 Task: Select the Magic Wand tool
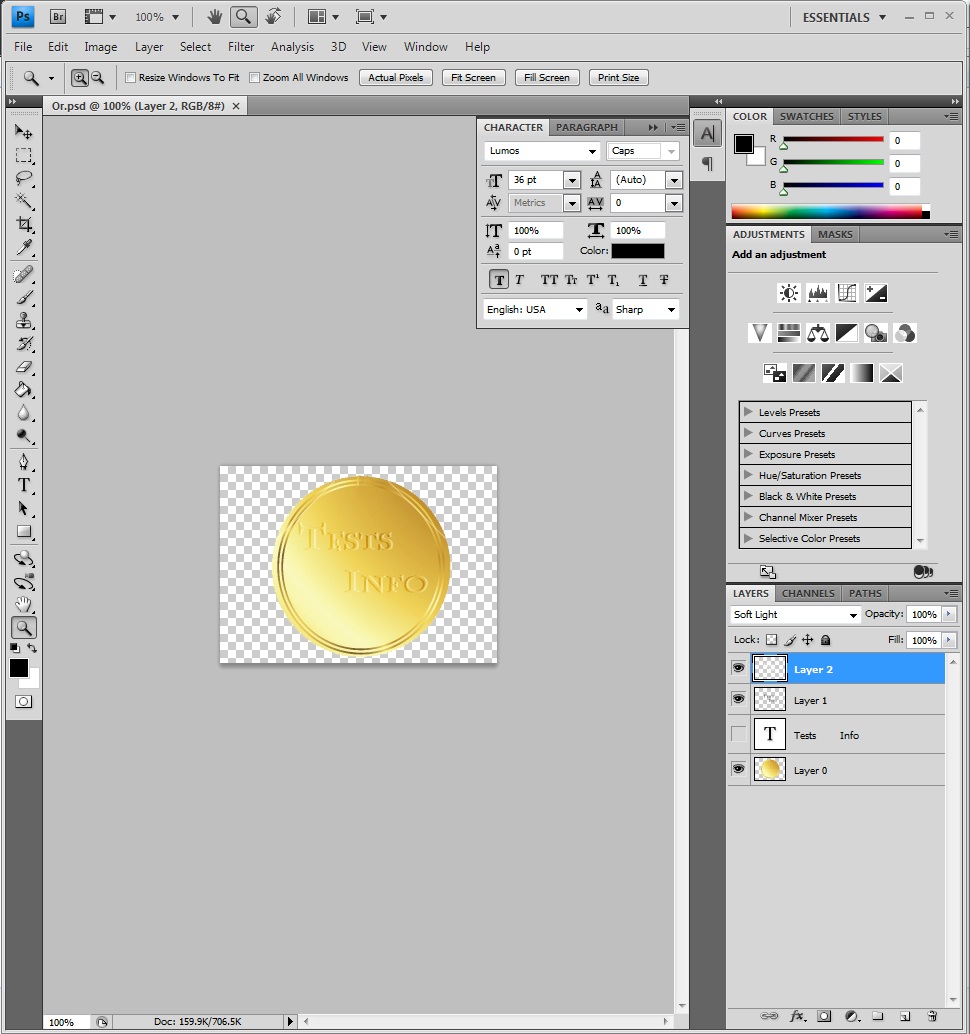coord(24,202)
